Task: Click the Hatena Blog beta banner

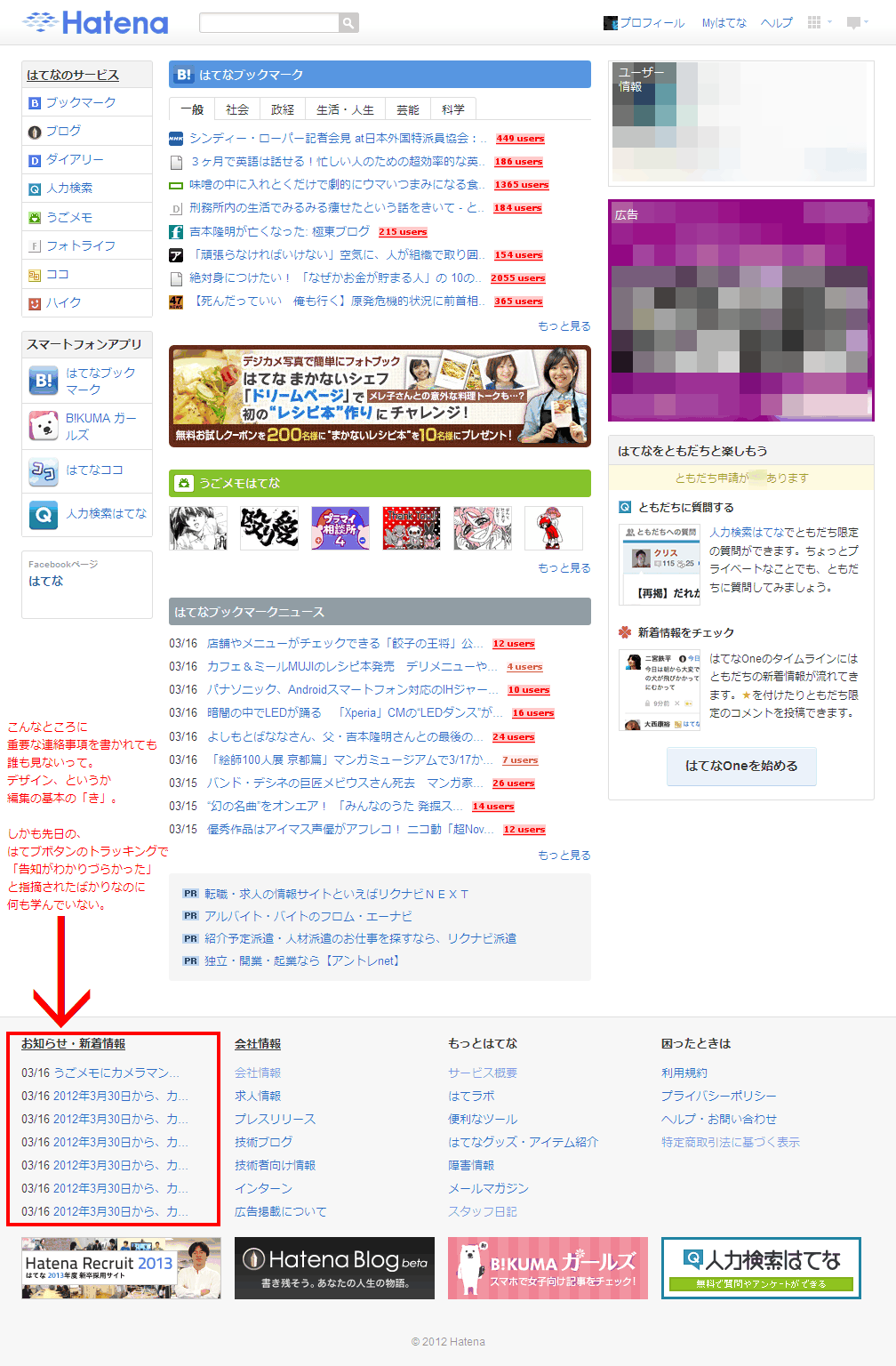Action: 334,1268
